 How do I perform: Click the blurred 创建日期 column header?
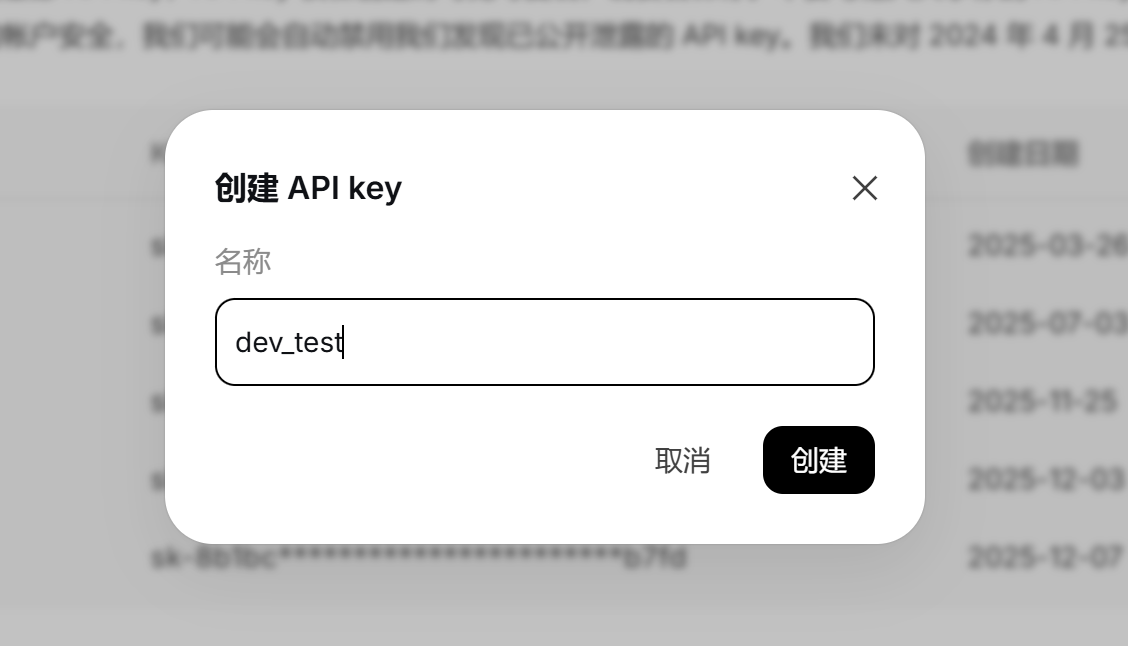pyautogui.click(x=1023, y=154)
